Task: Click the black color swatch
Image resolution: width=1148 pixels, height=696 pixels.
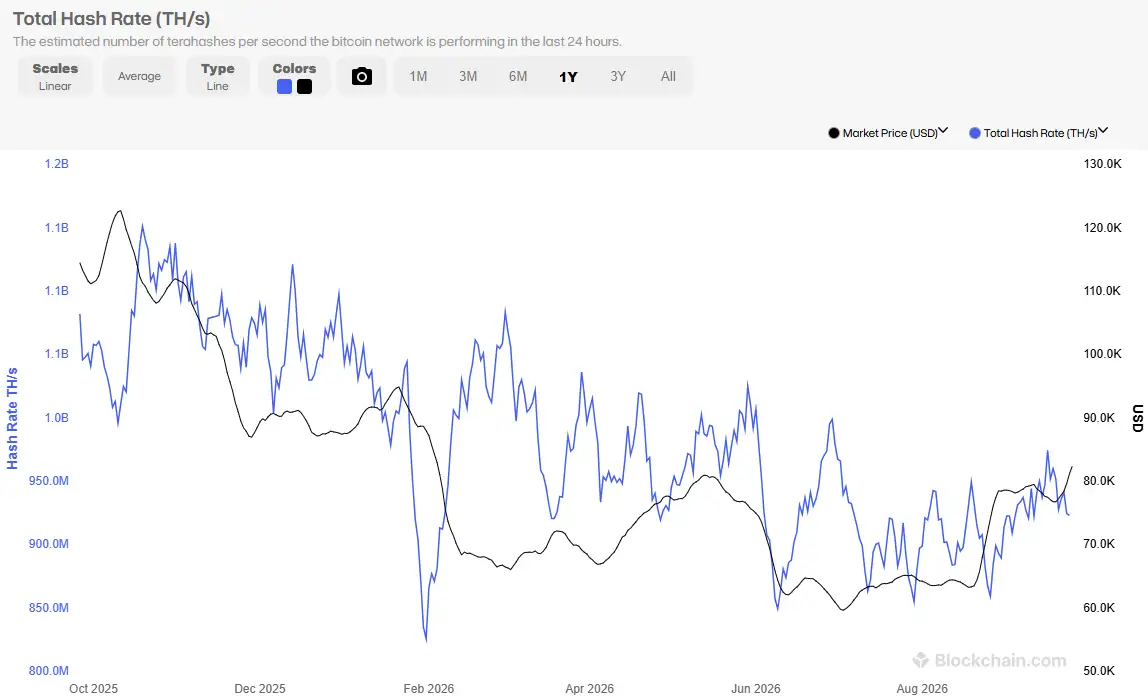Action: [x=305, y=86]
